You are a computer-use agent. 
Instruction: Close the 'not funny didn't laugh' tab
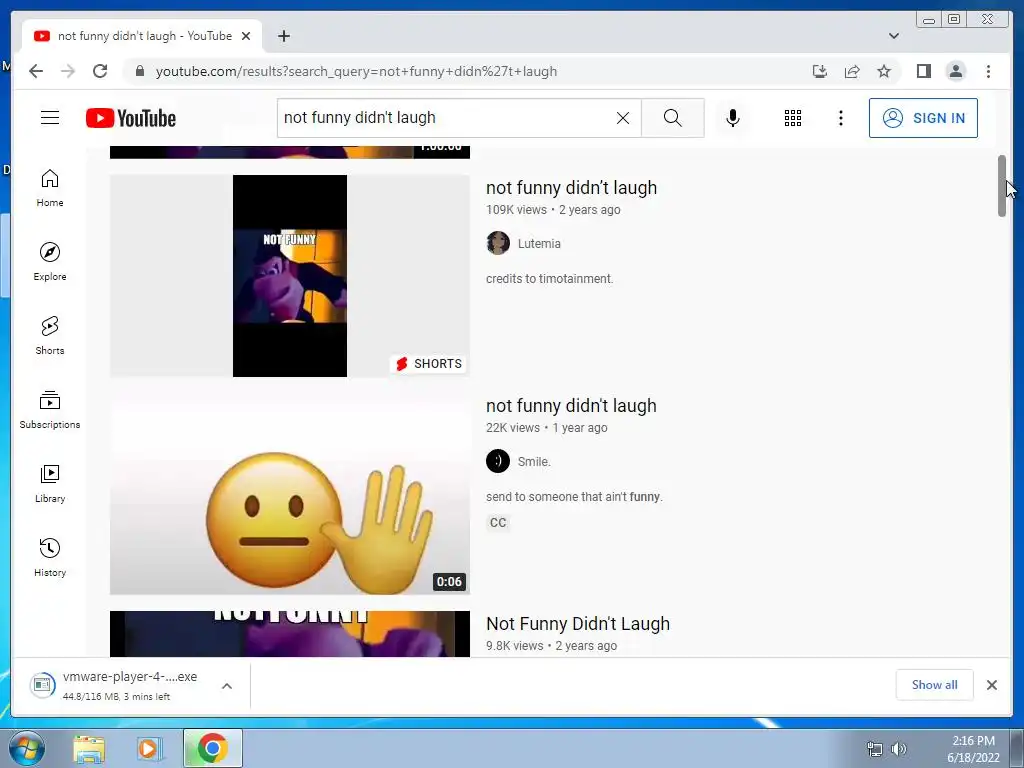pyautogui.click(x=246, y=36)
